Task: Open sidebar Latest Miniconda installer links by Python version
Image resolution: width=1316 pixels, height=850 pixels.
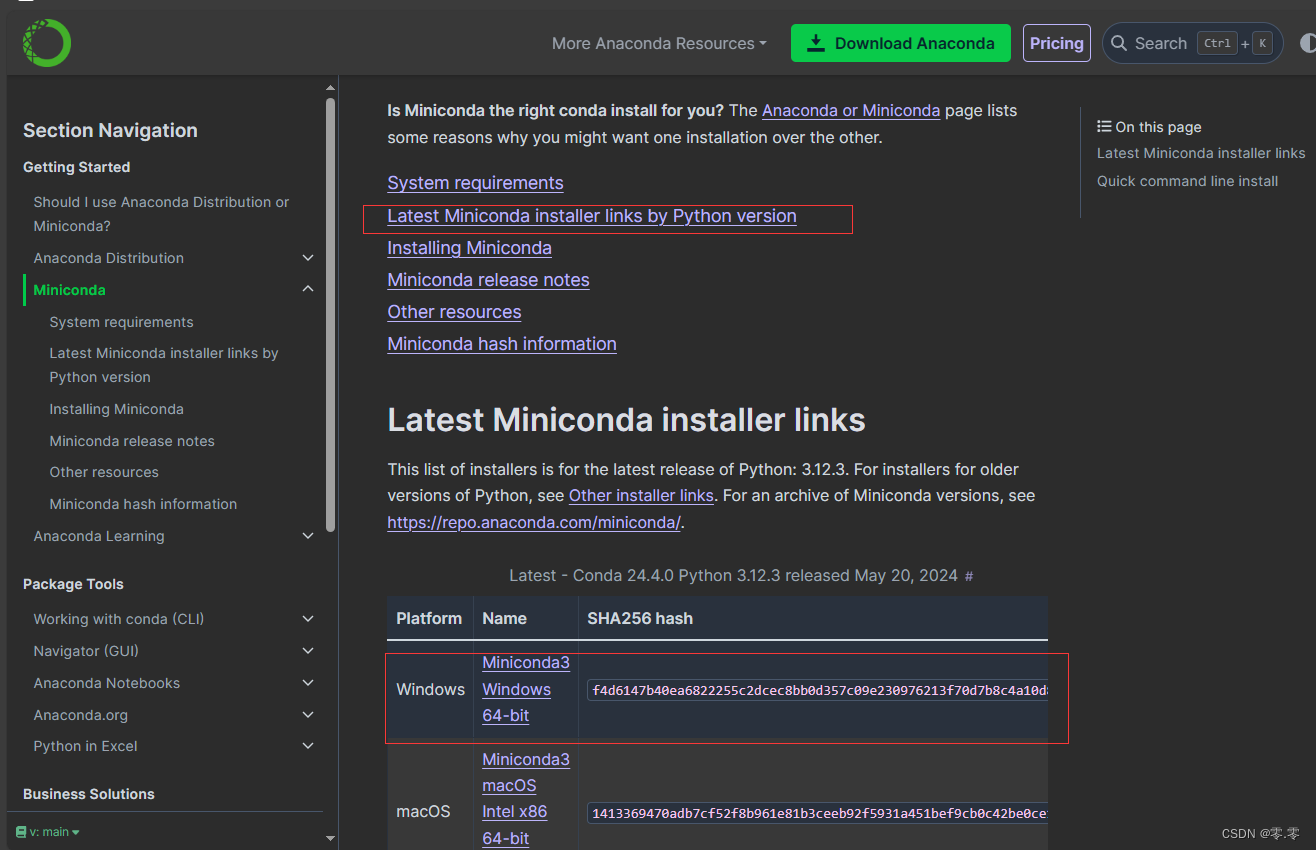Action: pos(164,365)
